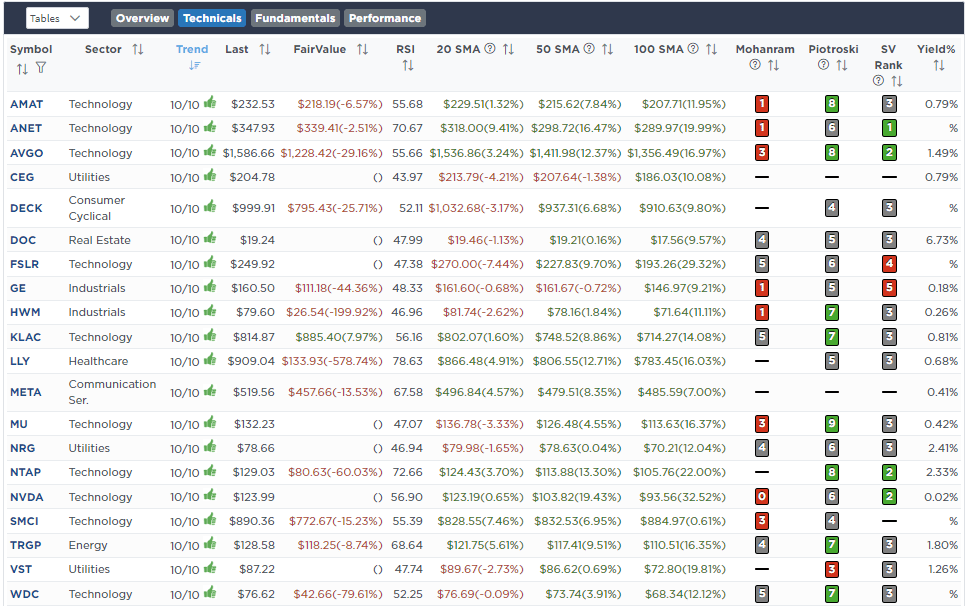Image resolution: width=969 pixels, height=606 pixels.
Task: Open the NVDA ticker link
Action: pyautogui.click(x=27, y=497)
